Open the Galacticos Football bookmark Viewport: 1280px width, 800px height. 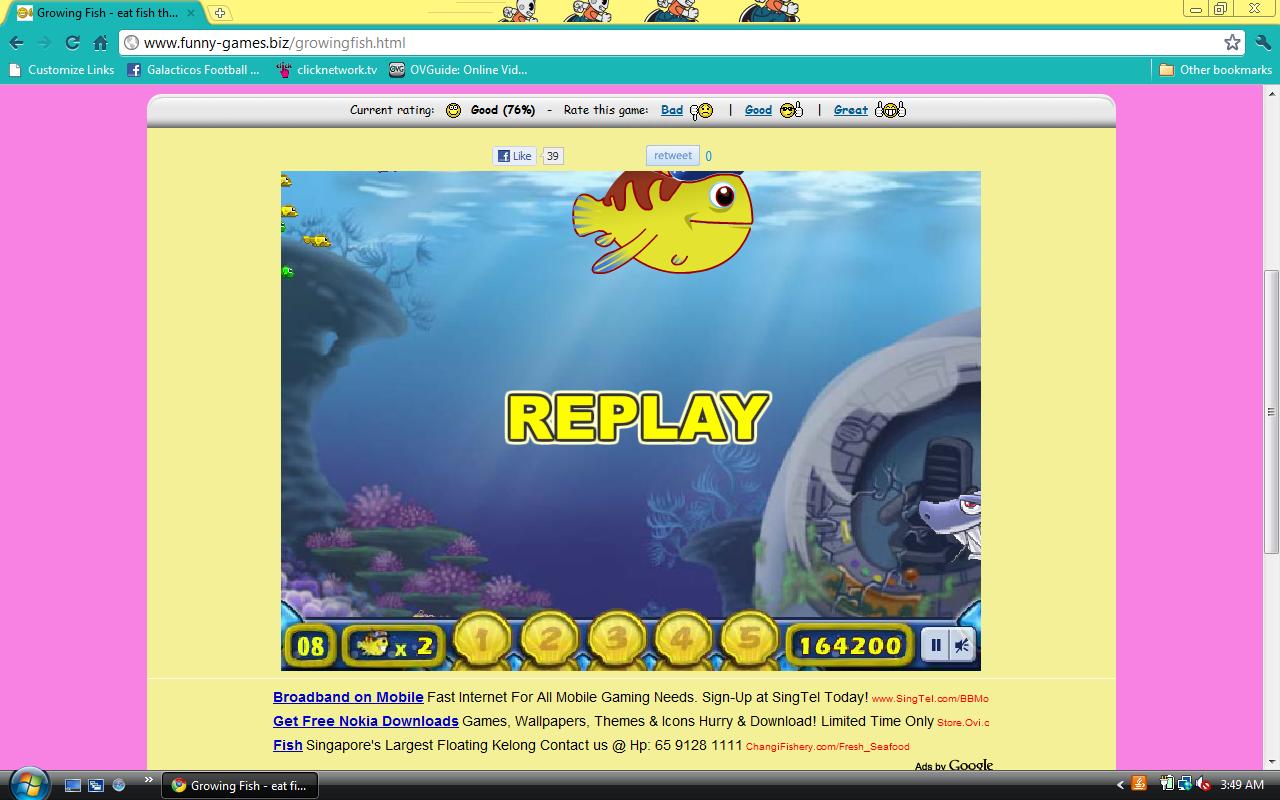[193, 70]
